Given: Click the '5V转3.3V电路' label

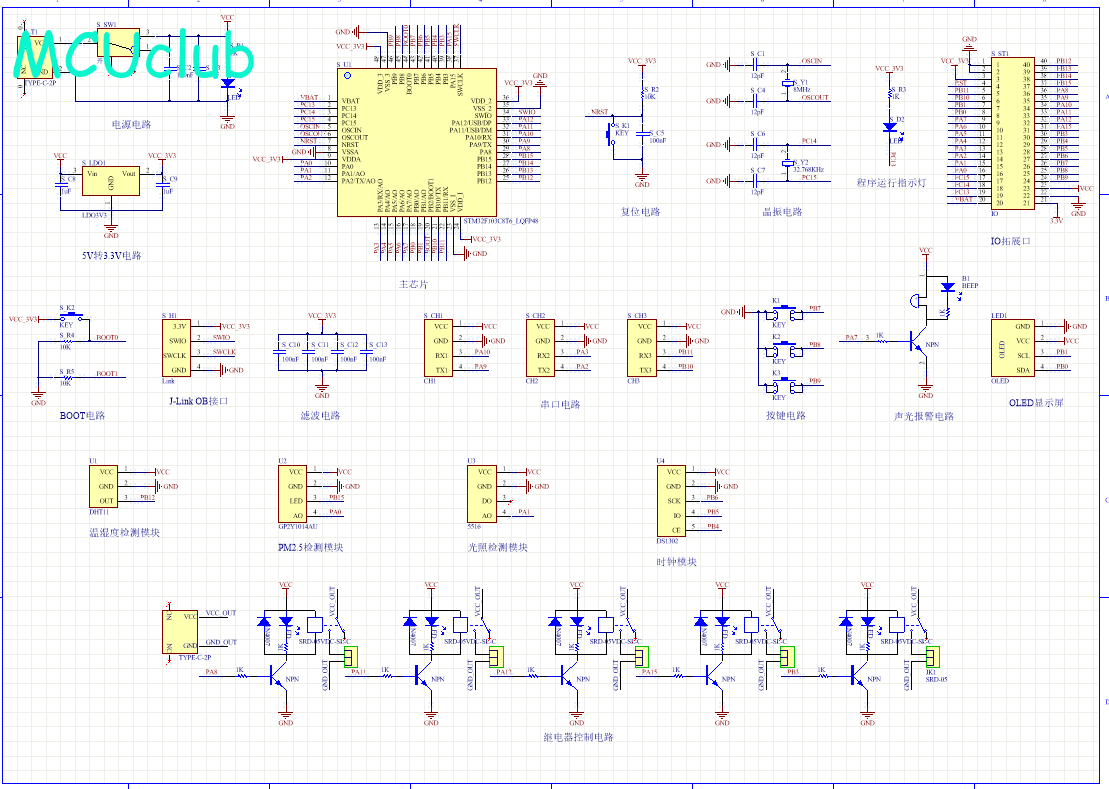Looking at the screenshot, I should 111,255.
